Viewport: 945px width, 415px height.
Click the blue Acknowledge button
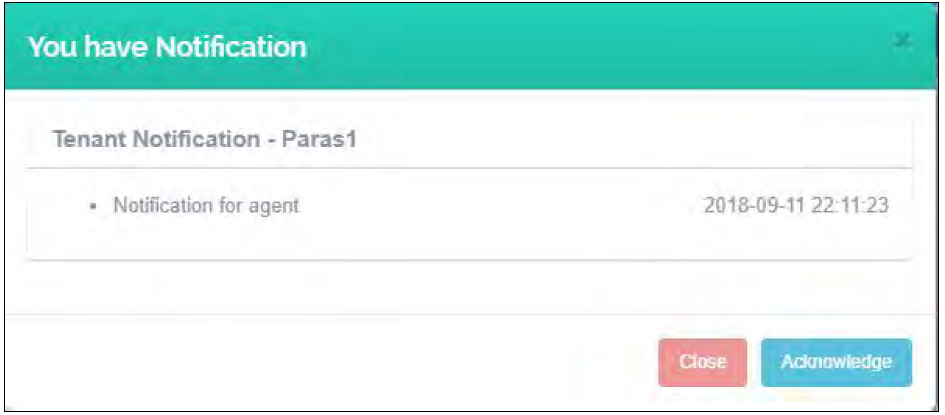click(836, 362)
